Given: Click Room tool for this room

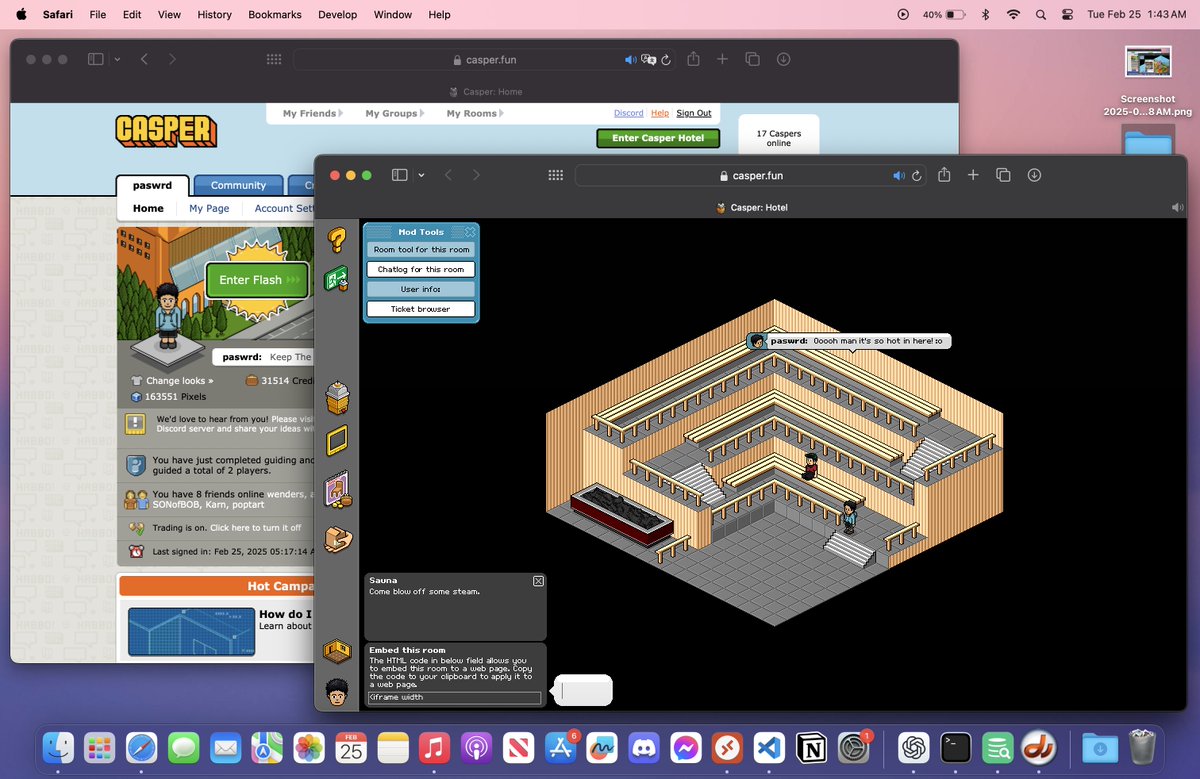Looking at the screenshot, I should pyautogui.click(x=421, y=250).
